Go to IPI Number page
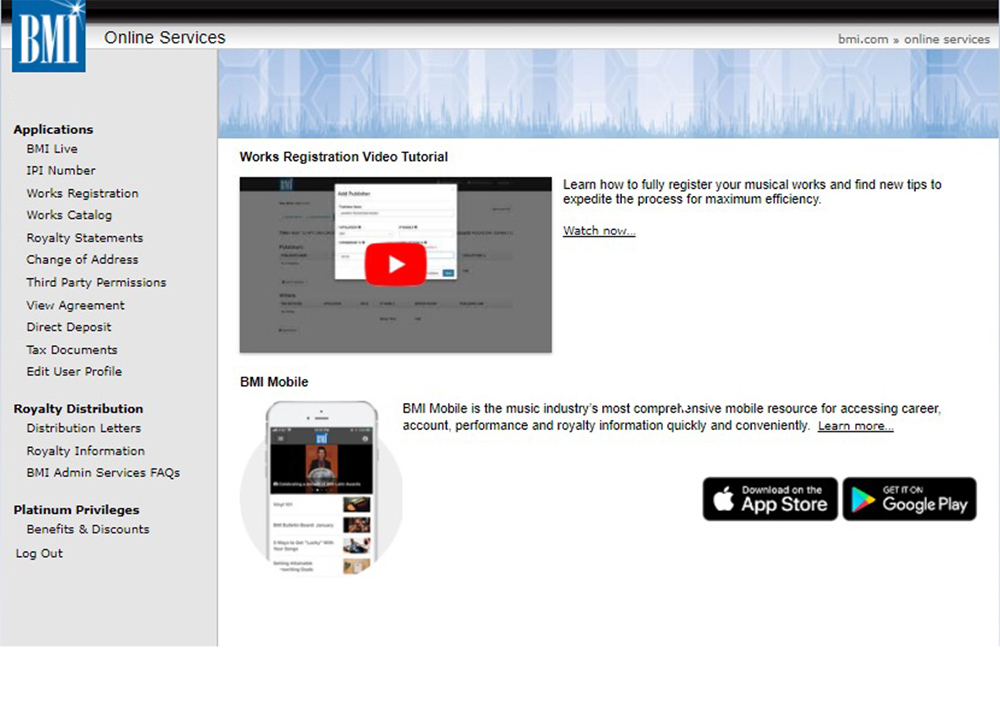1000x714 pixels. tap(61, 171)
